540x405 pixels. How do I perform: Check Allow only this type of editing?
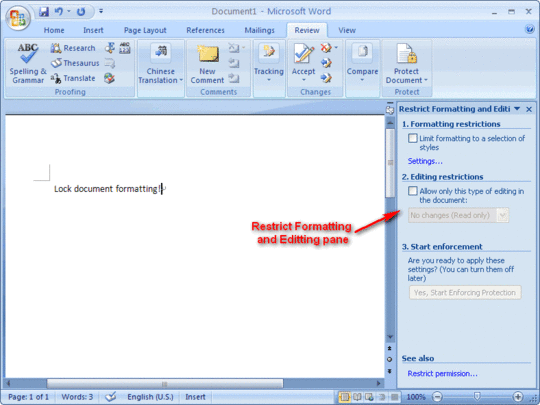pyautogui.click(x=413, y=191)
